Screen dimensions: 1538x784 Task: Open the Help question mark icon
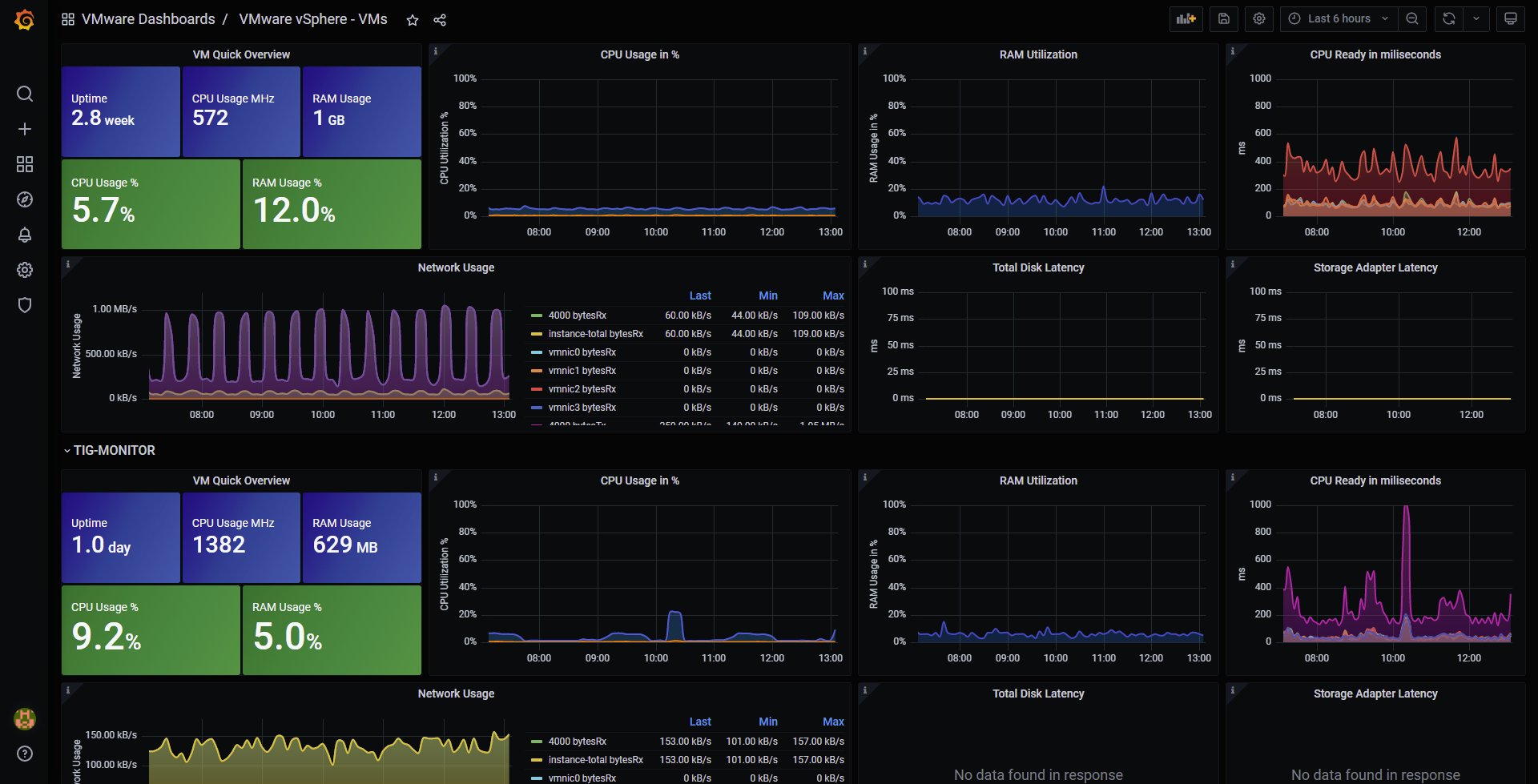pos(25,754)
